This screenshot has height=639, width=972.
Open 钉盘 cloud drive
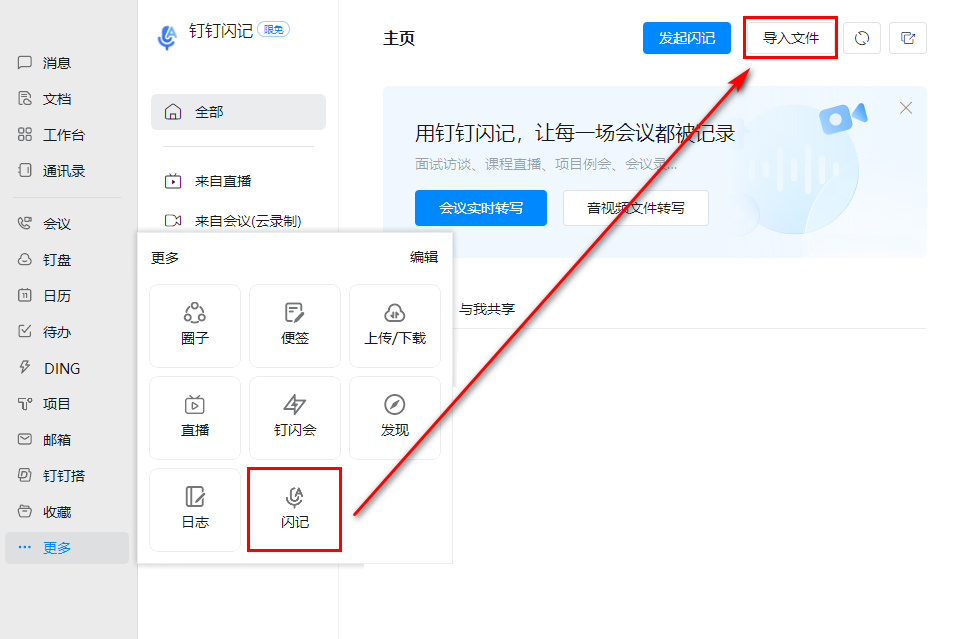[x=45, y=260]
